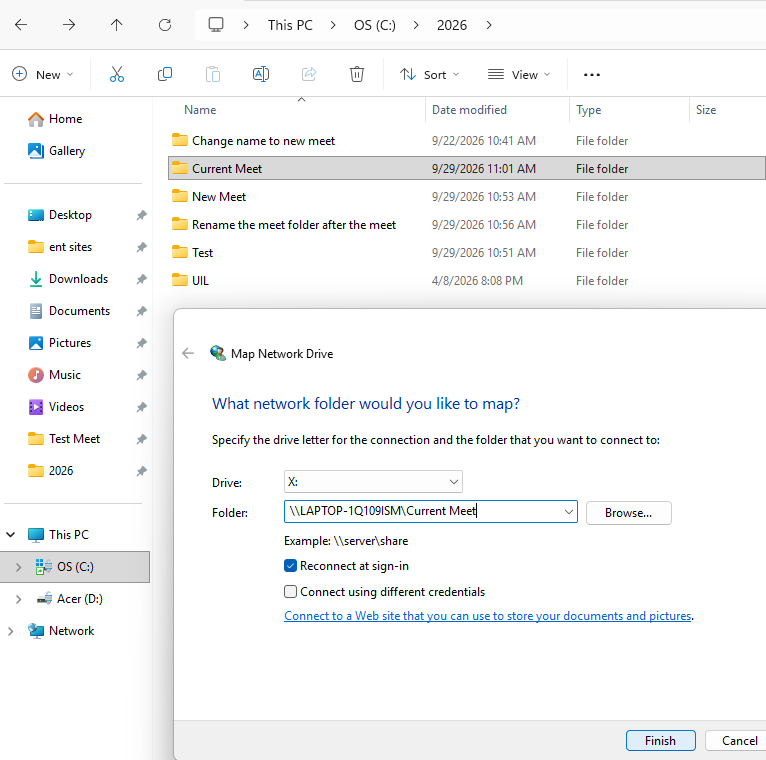
Task: Refresh the current folder view
Action: pos(165,25)
